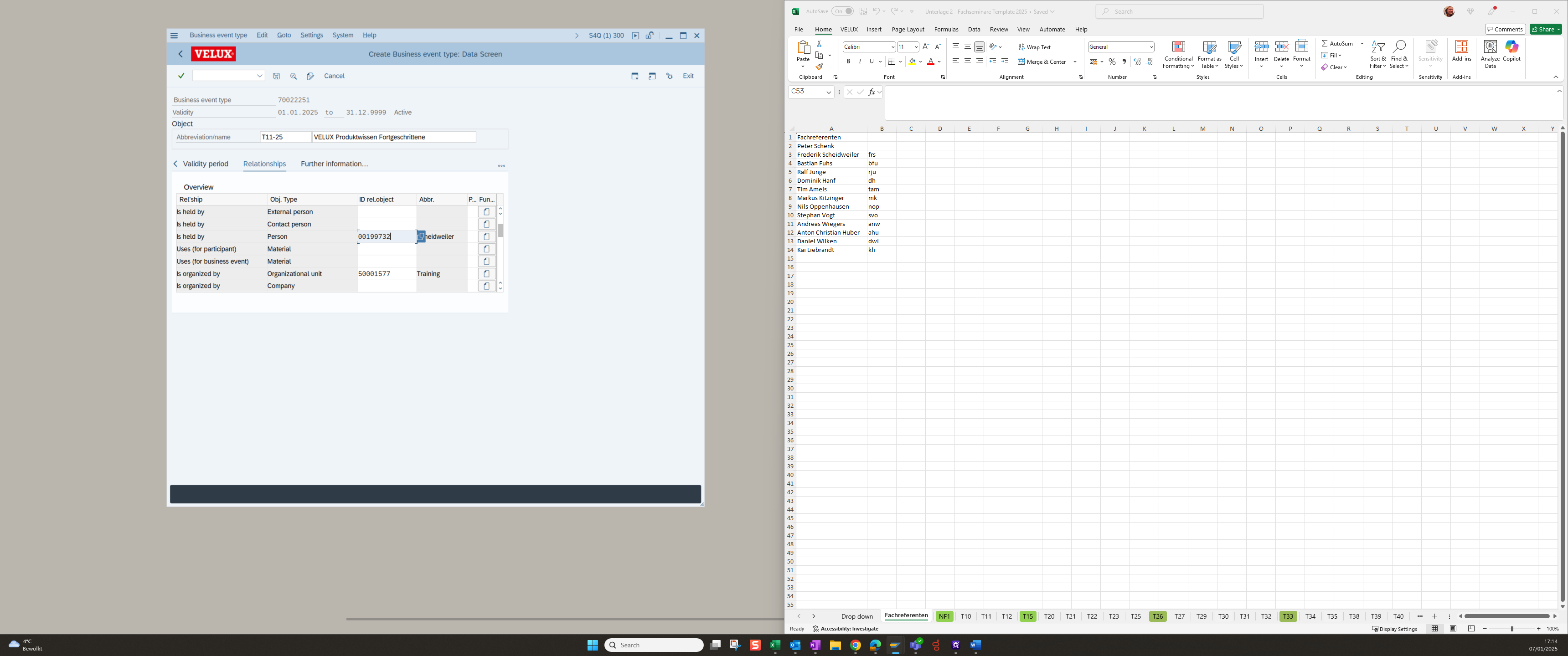The width and height of the screenshot is (1568, 656).
Task: Click function icon in External person row
Action: [x=486, y=212]
